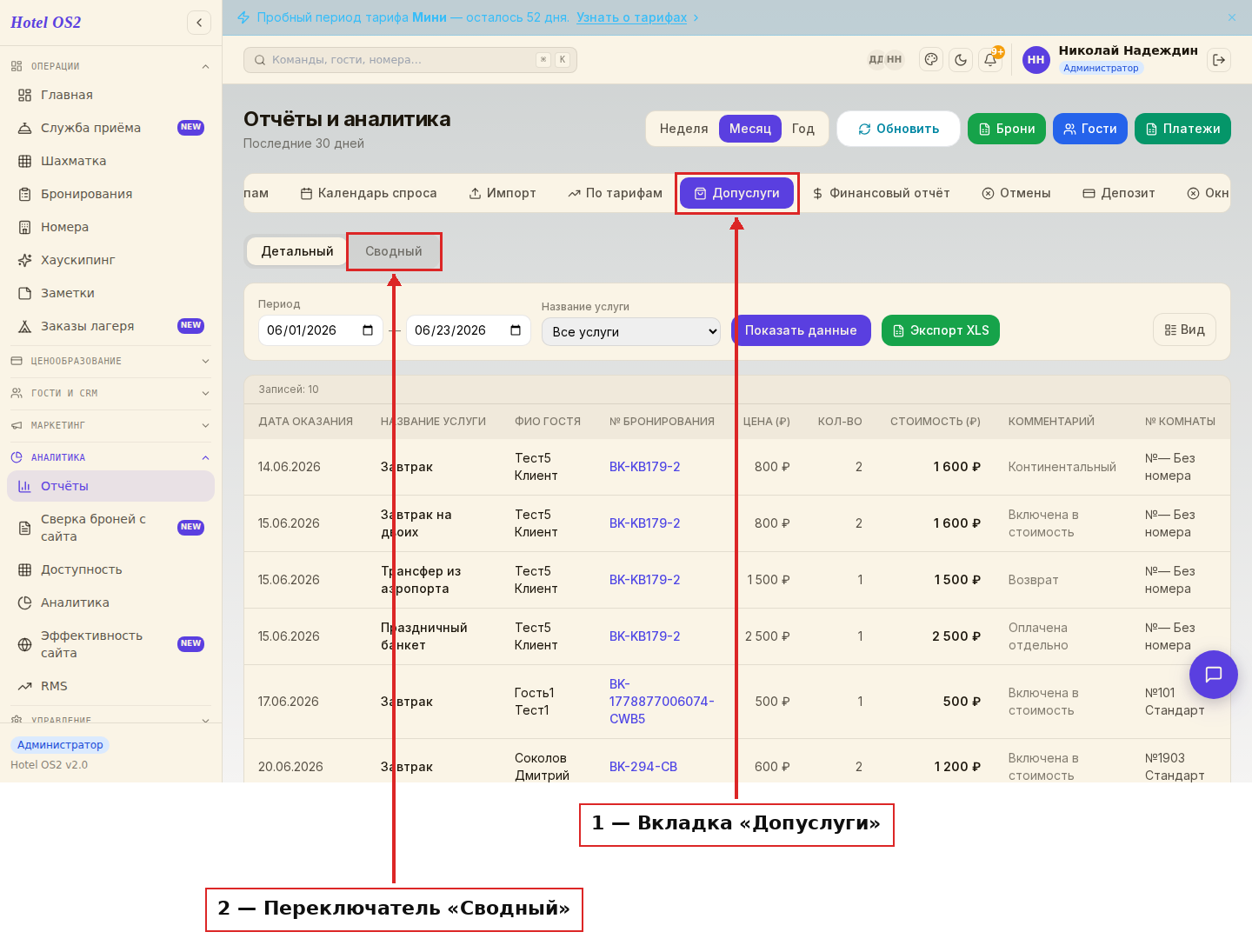Select the Год period option
The width and height of the screenshot is (1252, 952).
click(803, 129)
